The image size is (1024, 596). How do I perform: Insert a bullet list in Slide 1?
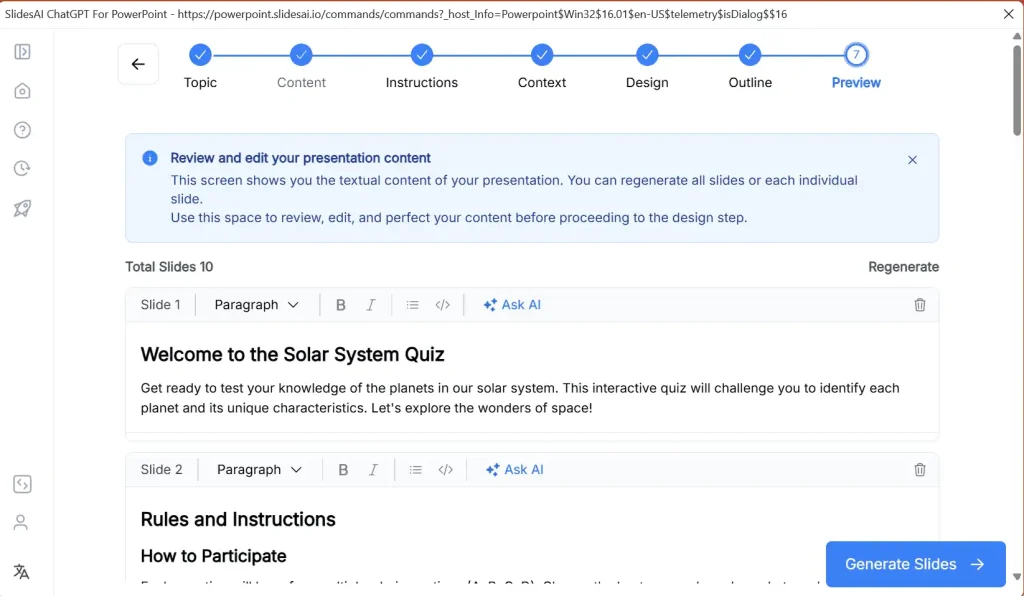pos(413,304)
